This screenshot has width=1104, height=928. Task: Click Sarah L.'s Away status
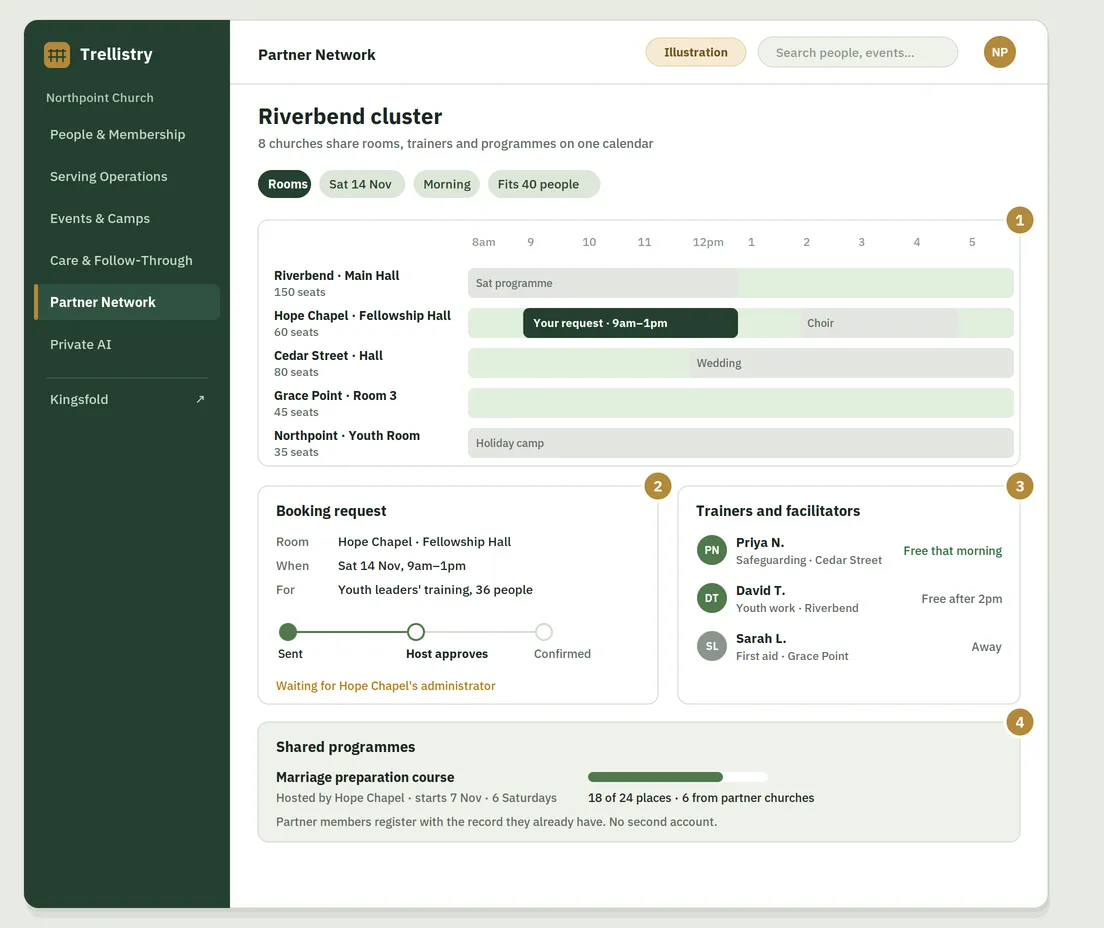[x=986, y=646]
